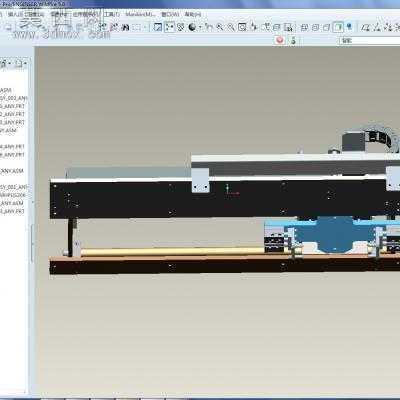Screen dimensions: 400x400
Task: Toggle the Enhanced Realism icon
Action: [349, 27]
